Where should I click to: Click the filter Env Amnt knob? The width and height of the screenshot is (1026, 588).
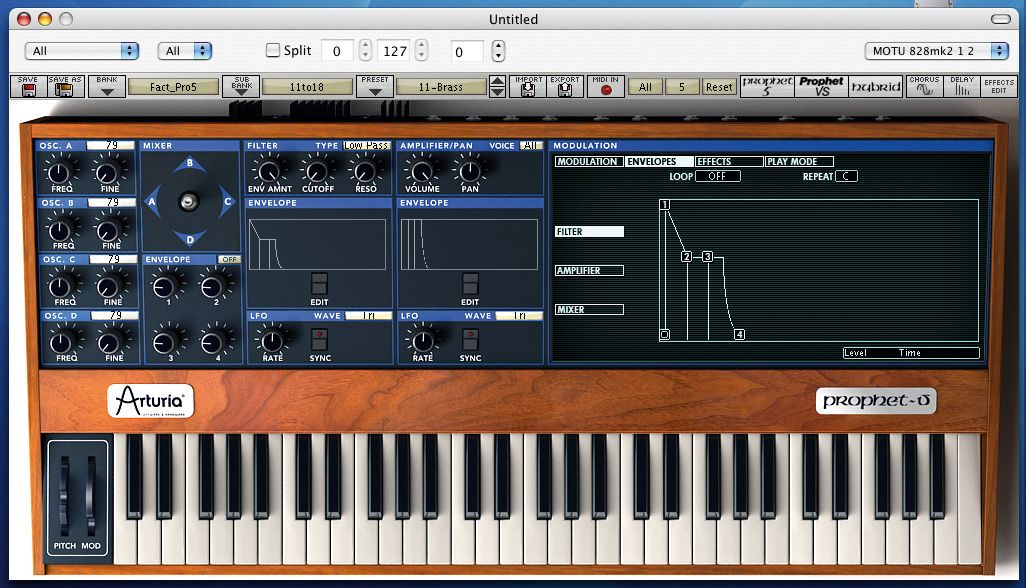[x=268, y=172]
